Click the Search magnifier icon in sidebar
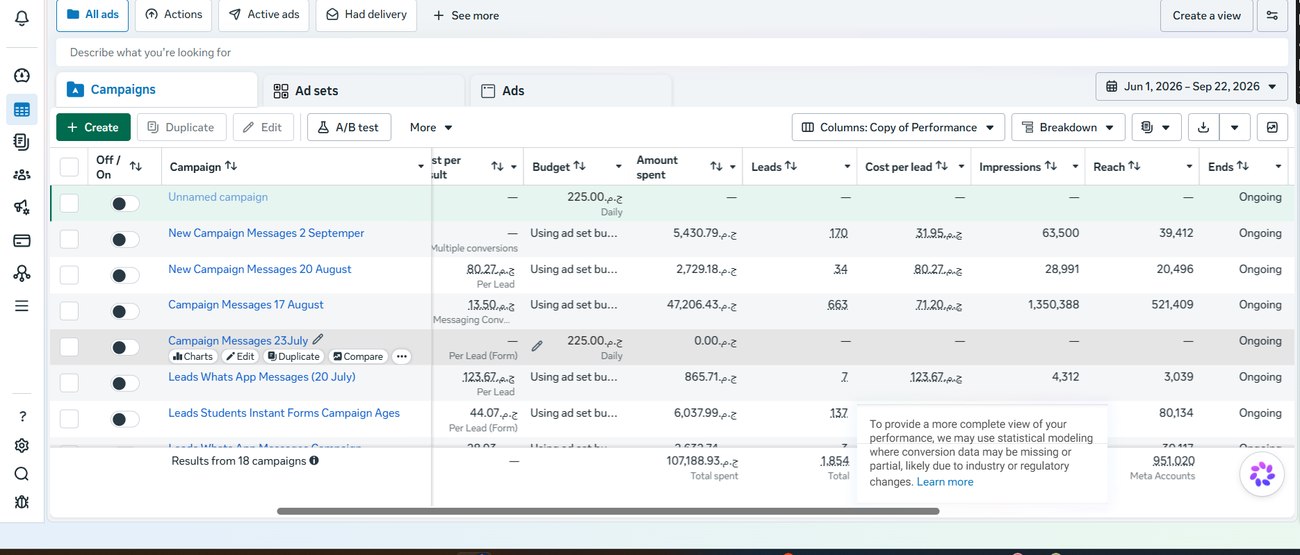1300x555 pixels. 21,474
